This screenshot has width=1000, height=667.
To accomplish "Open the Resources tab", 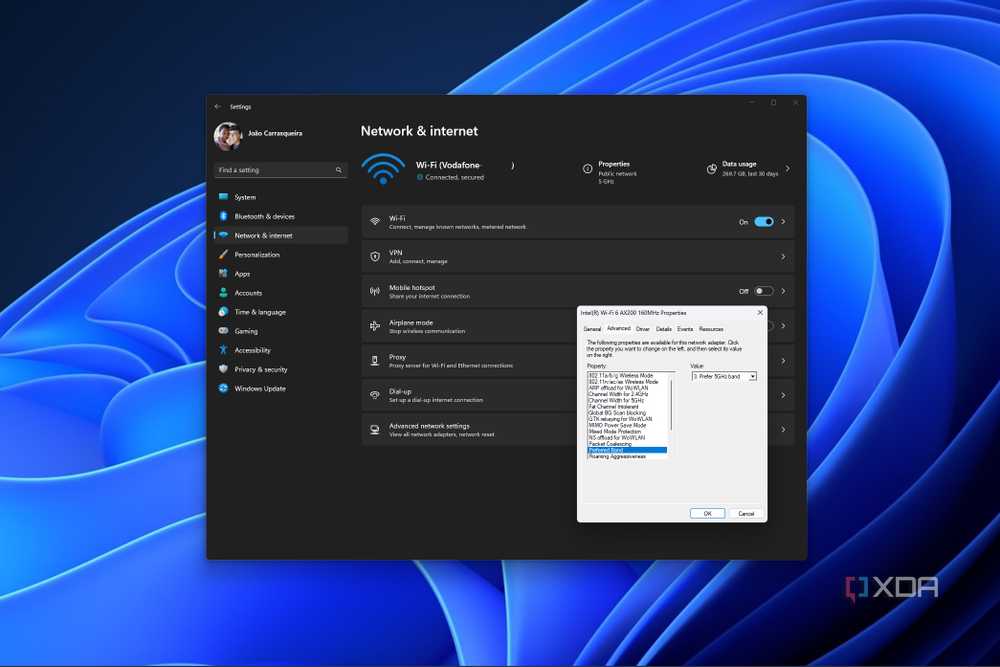I will click(711, 329).
